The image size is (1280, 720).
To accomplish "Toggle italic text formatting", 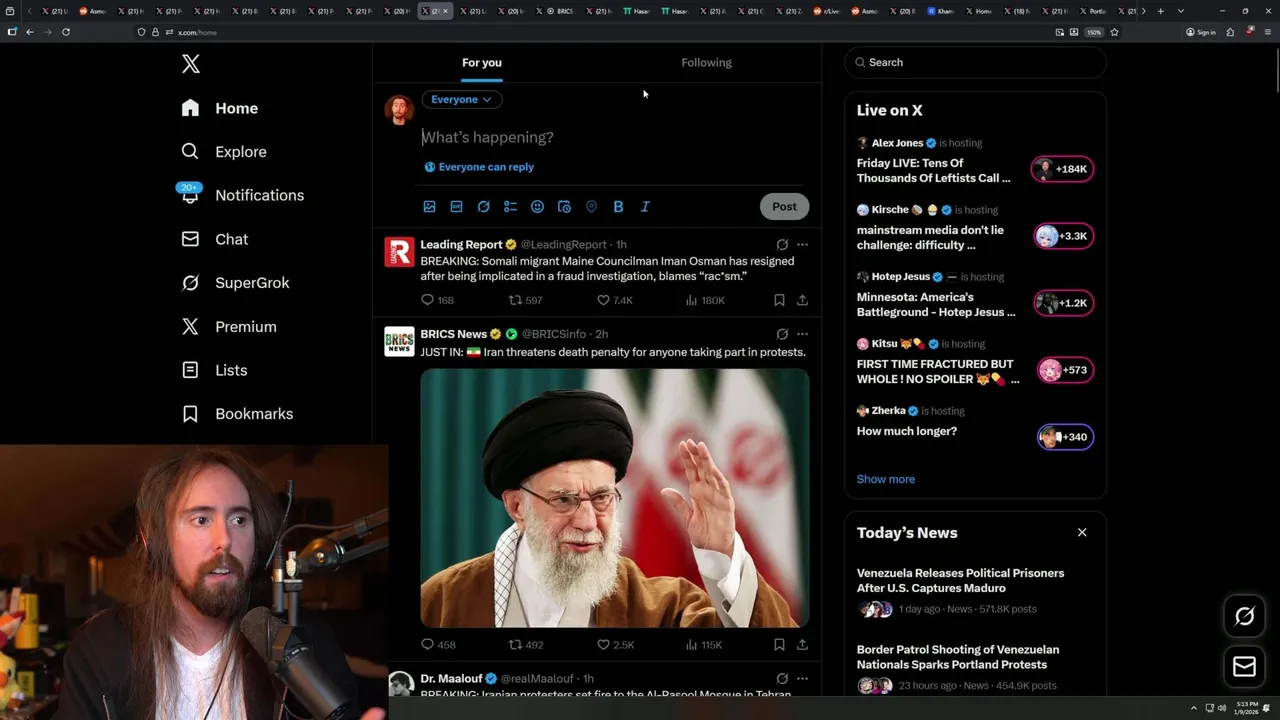I will pyautogui.click(x=645, y=206).
